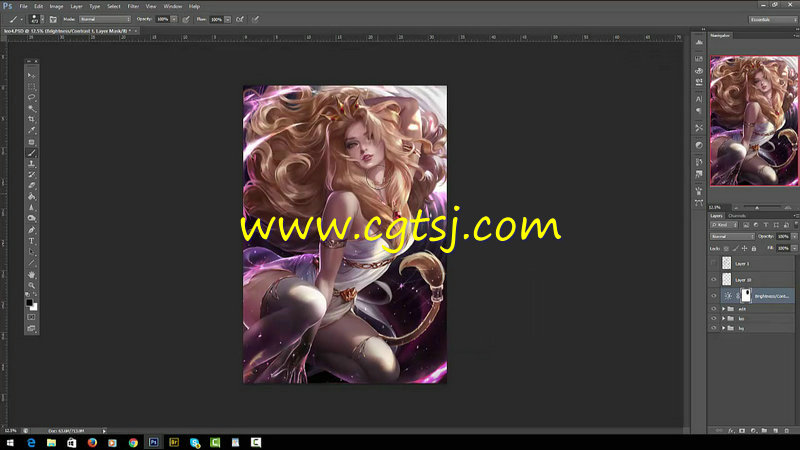Image resolution: width=800 pixels, height=450 pixels.
Task: Select the Brush tool in toolbox
Action: pyautogui.click(x=32, y=153)
